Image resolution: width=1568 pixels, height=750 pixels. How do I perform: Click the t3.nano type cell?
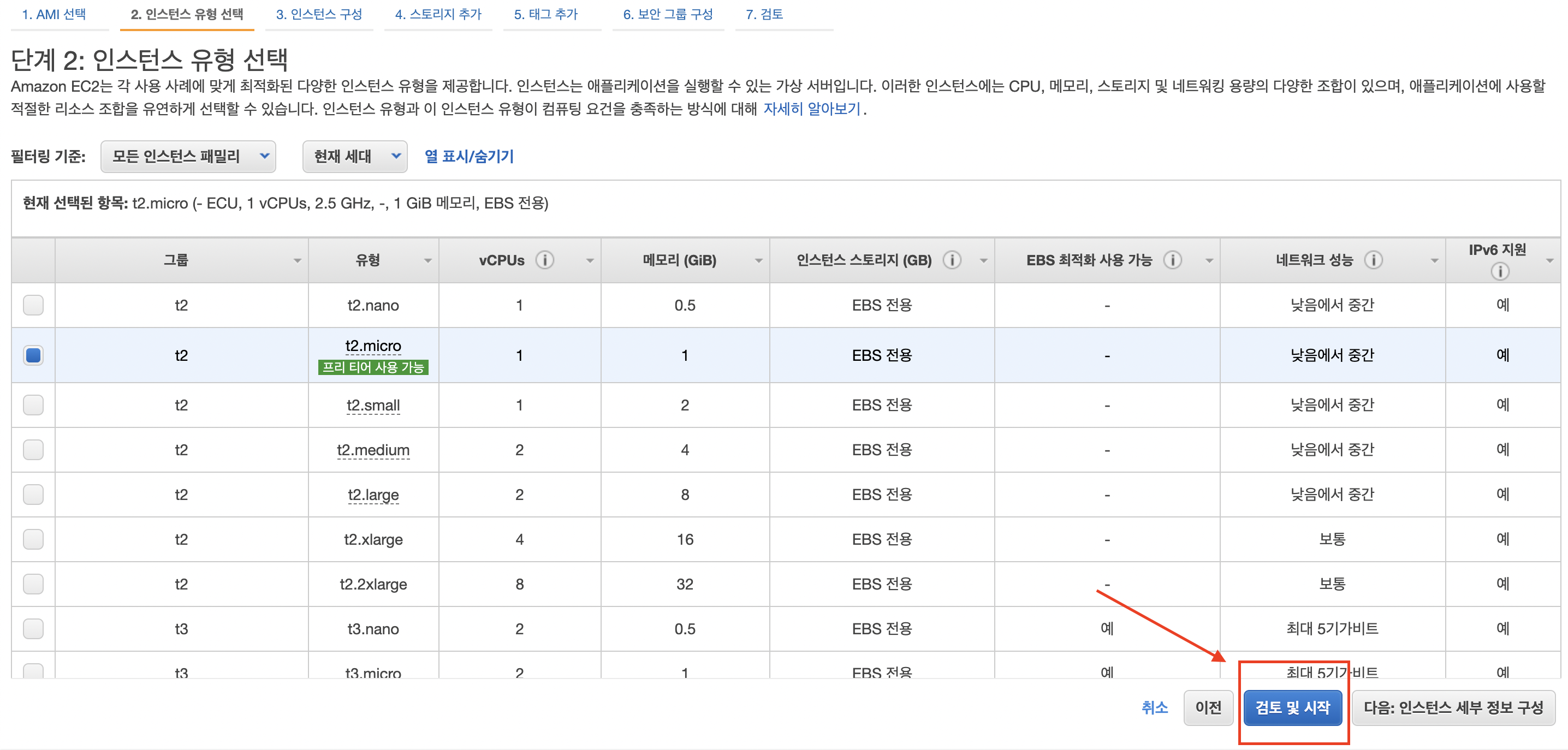[373, 629]
